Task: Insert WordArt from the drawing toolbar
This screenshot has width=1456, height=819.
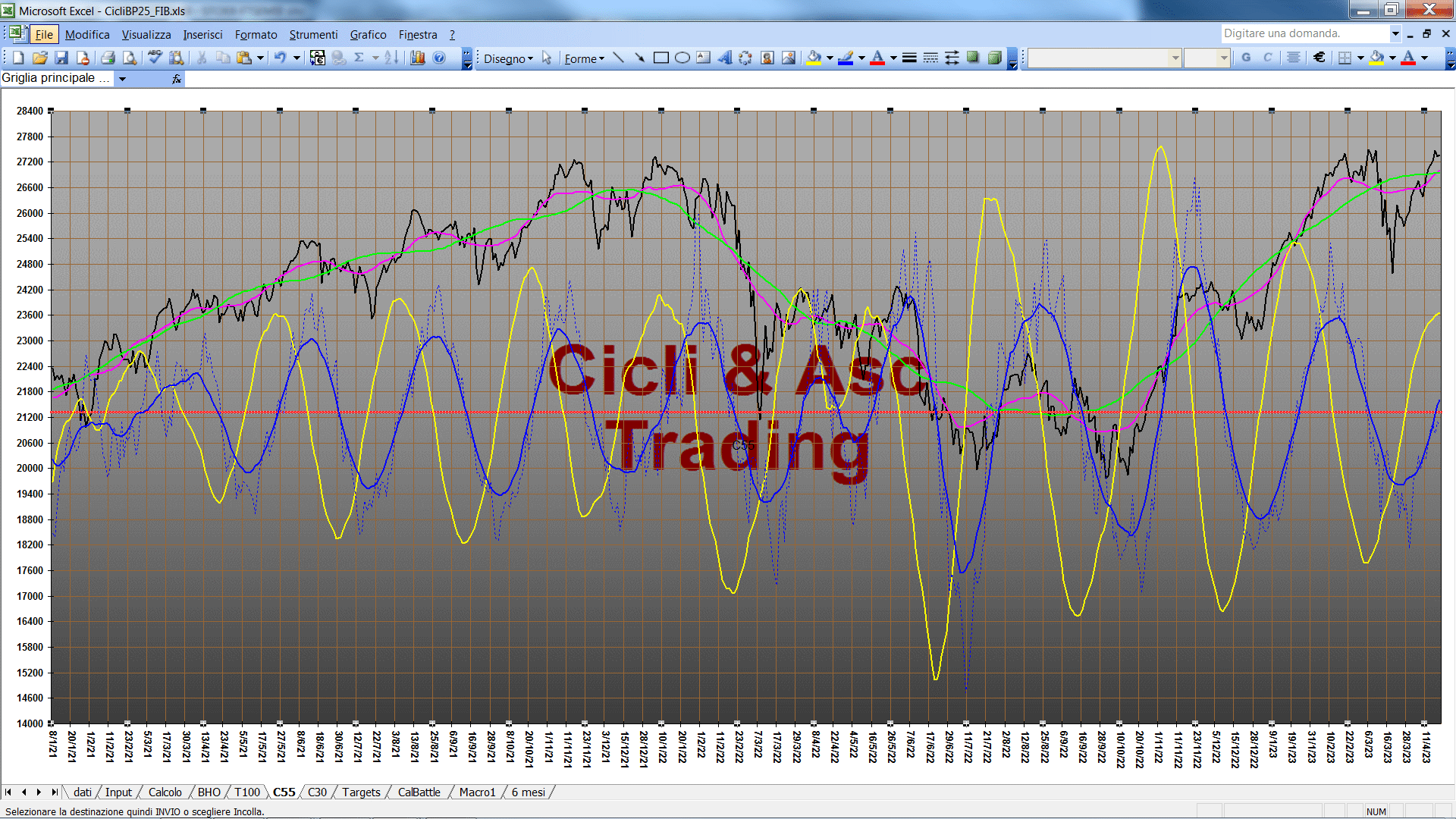Action: pyautogui.click(x=725, y=58)
